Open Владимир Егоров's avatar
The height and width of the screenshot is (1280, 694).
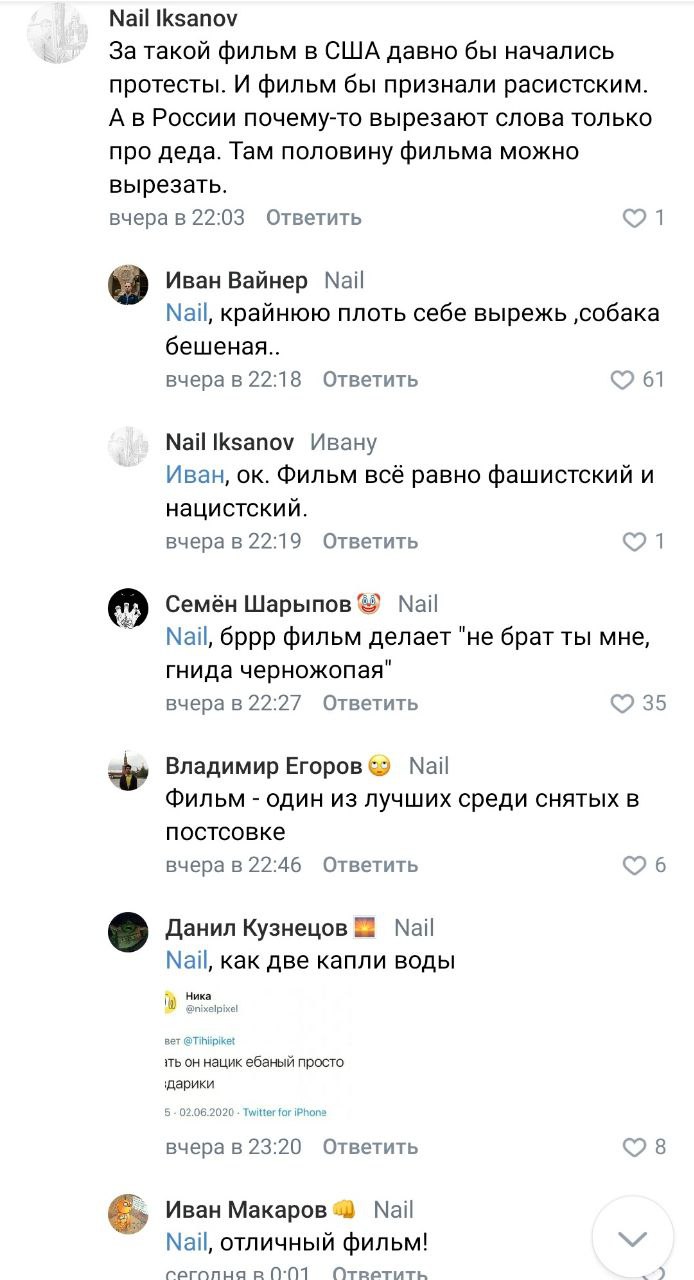pyautogui.click(x=128, y=770)
